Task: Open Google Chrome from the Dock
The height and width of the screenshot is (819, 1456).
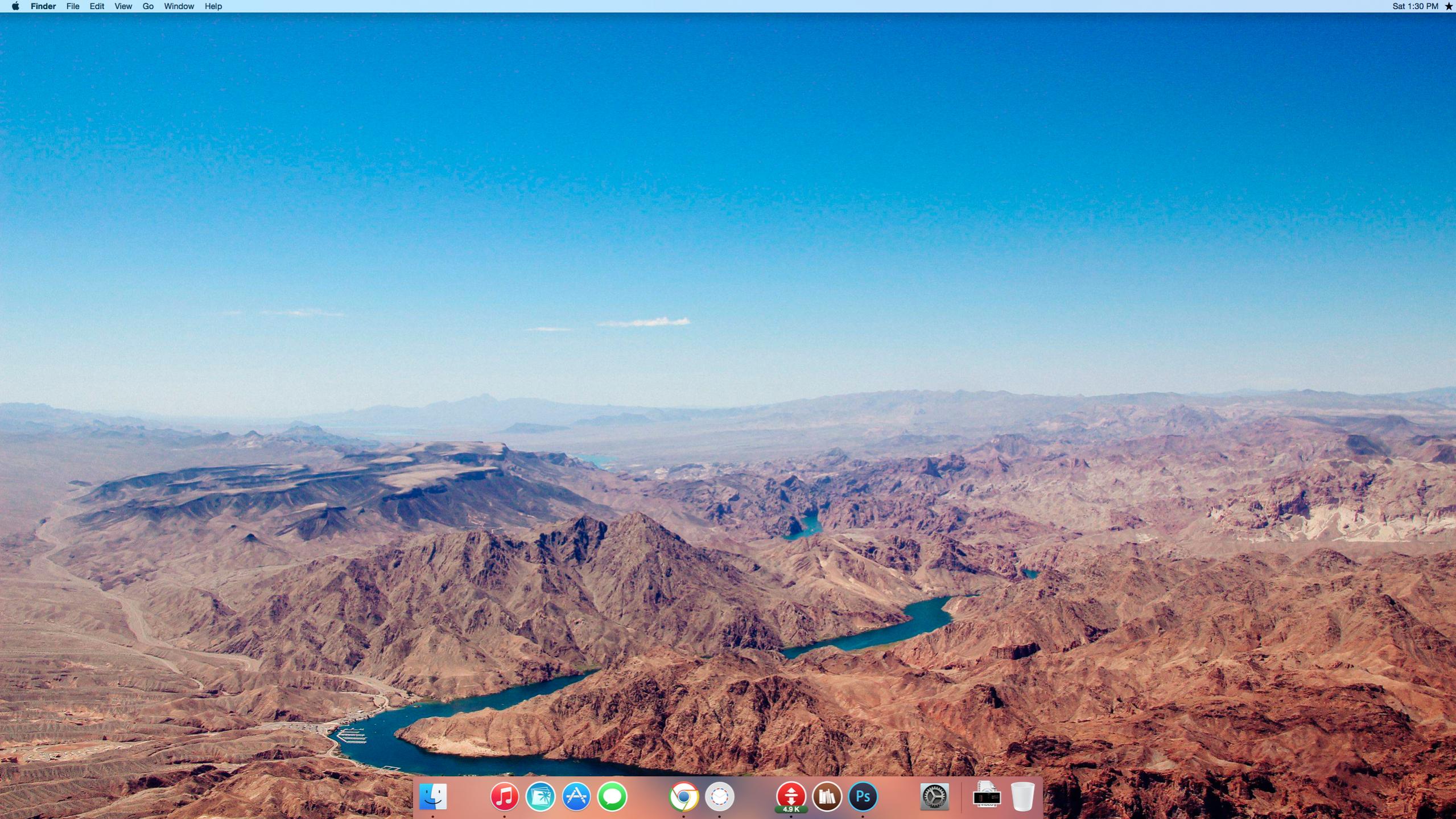Action: click(x=683, y=796)
